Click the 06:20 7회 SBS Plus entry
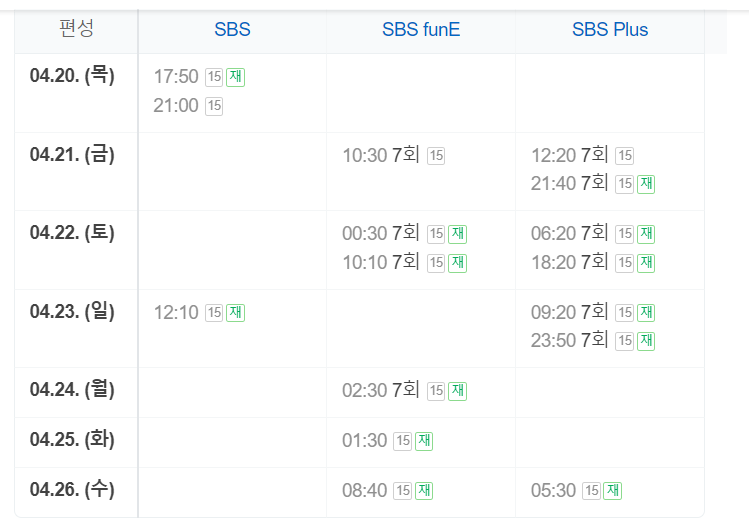This screenshot has width=749, height=518. (x=569, y=234)
